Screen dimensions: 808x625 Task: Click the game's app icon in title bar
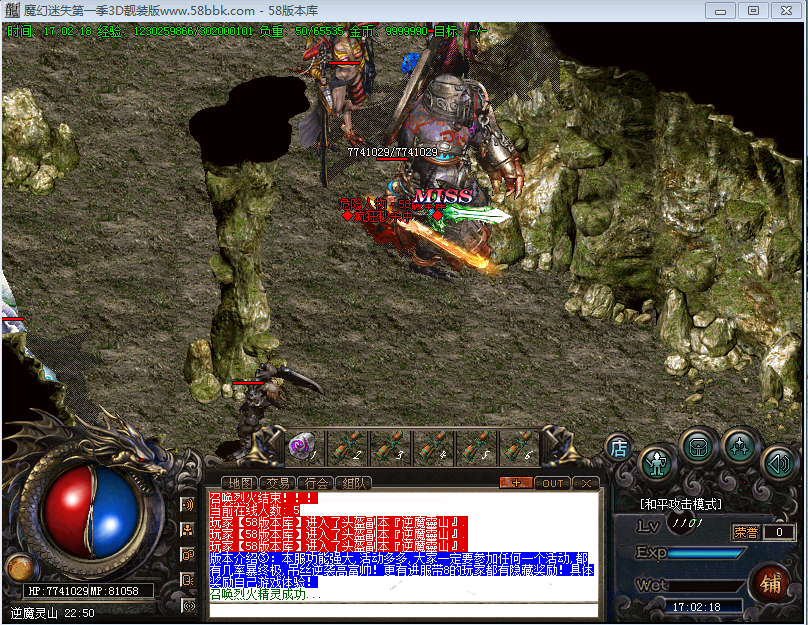point(12,10)
